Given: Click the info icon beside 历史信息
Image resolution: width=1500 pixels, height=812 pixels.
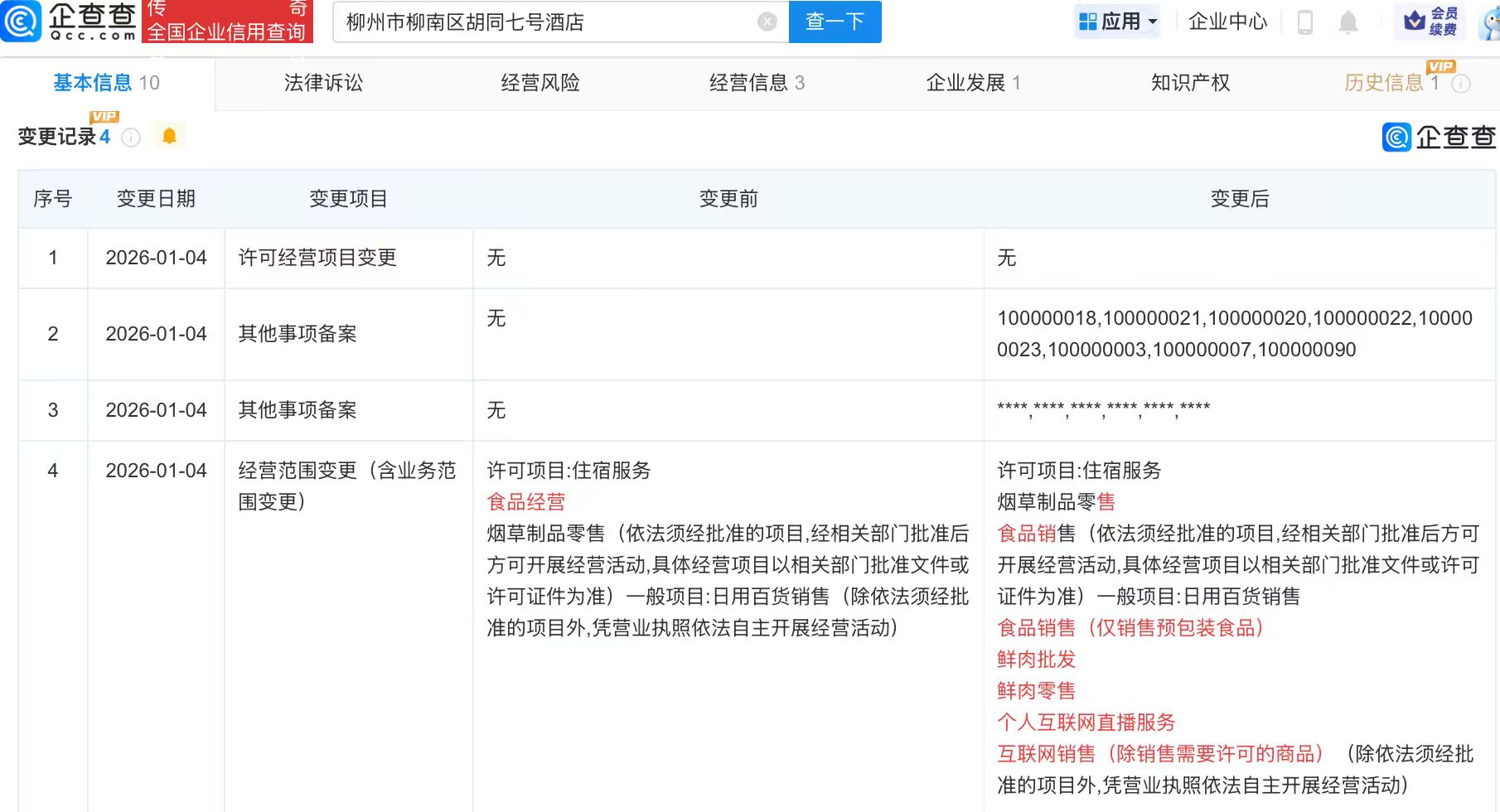Looking at the screenshot, I should (x=1462, y=84).
